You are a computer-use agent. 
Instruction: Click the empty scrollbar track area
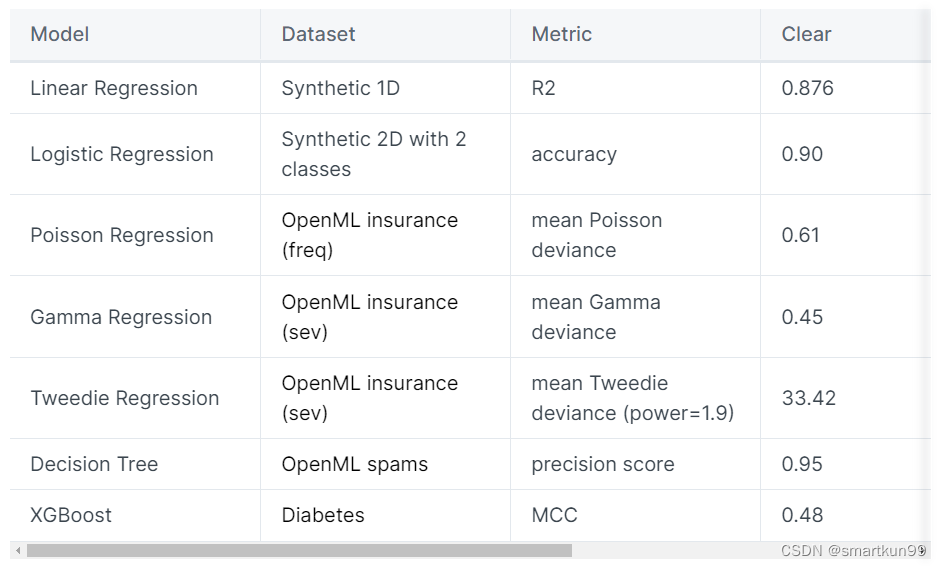coord(675,550)
